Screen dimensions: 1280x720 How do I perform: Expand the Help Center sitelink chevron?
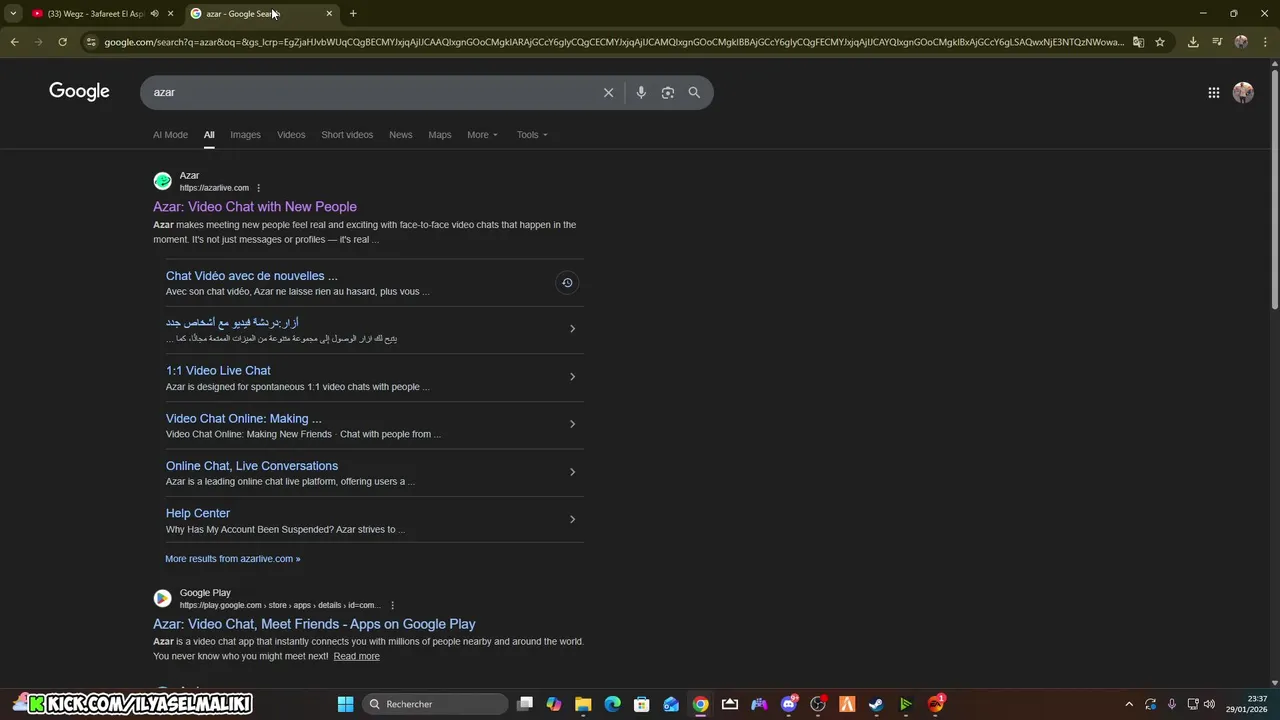click(x=572, y=519)
